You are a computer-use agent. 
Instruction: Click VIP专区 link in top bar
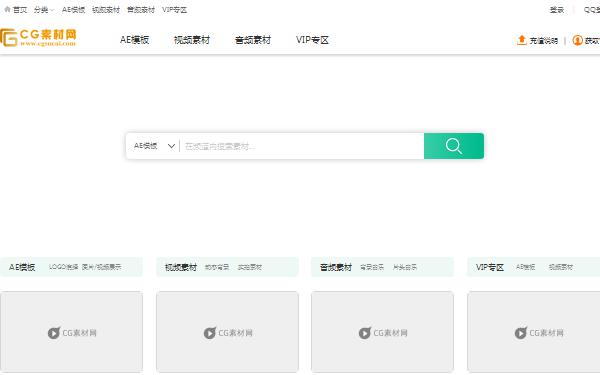click(x=174, y=10)
